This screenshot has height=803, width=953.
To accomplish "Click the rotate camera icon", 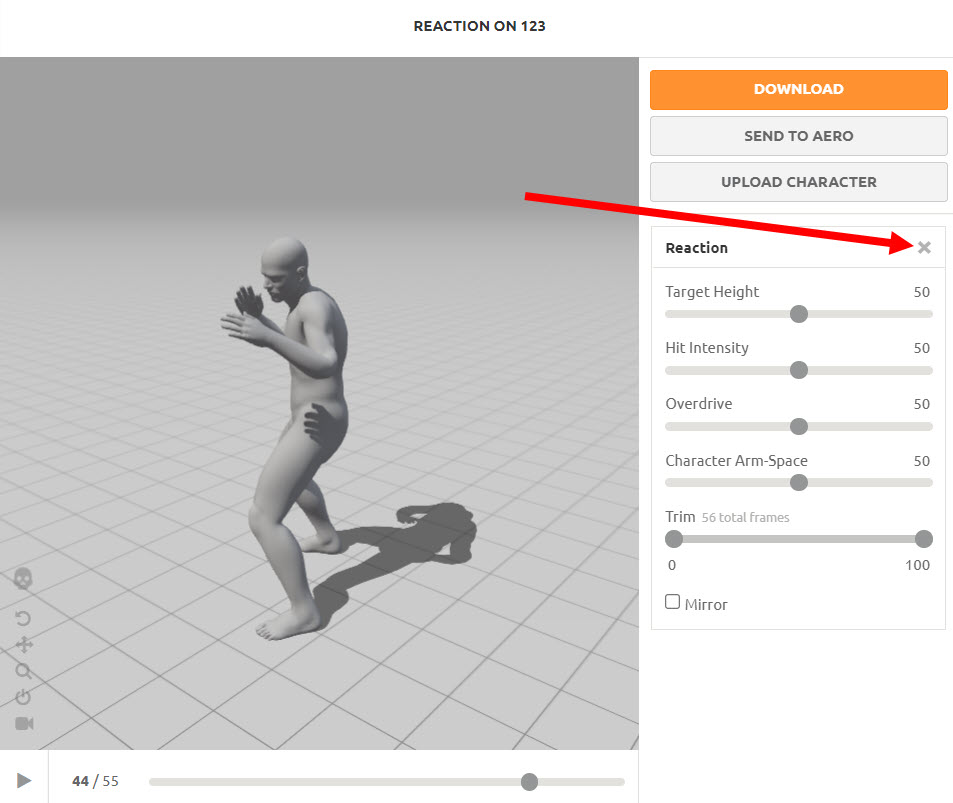I will pos(23,619).
